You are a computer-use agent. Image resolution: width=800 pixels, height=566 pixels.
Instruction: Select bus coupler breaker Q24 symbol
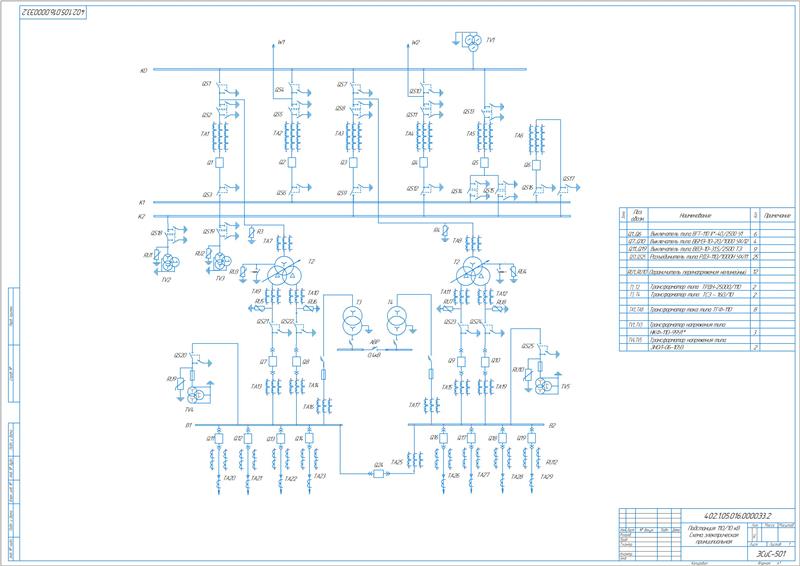[378, 474]
